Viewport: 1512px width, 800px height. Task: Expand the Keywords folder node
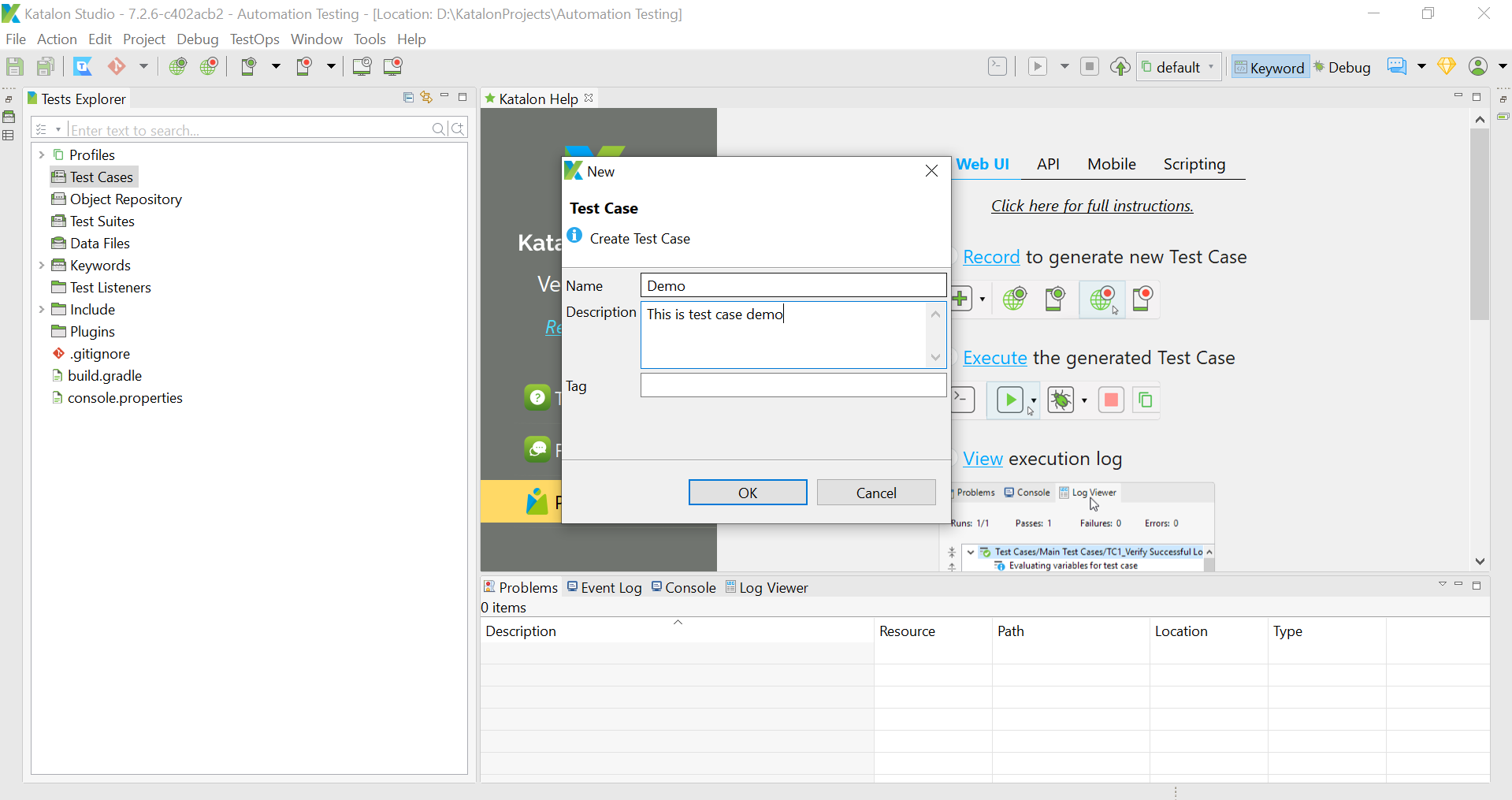click(42, 266)
